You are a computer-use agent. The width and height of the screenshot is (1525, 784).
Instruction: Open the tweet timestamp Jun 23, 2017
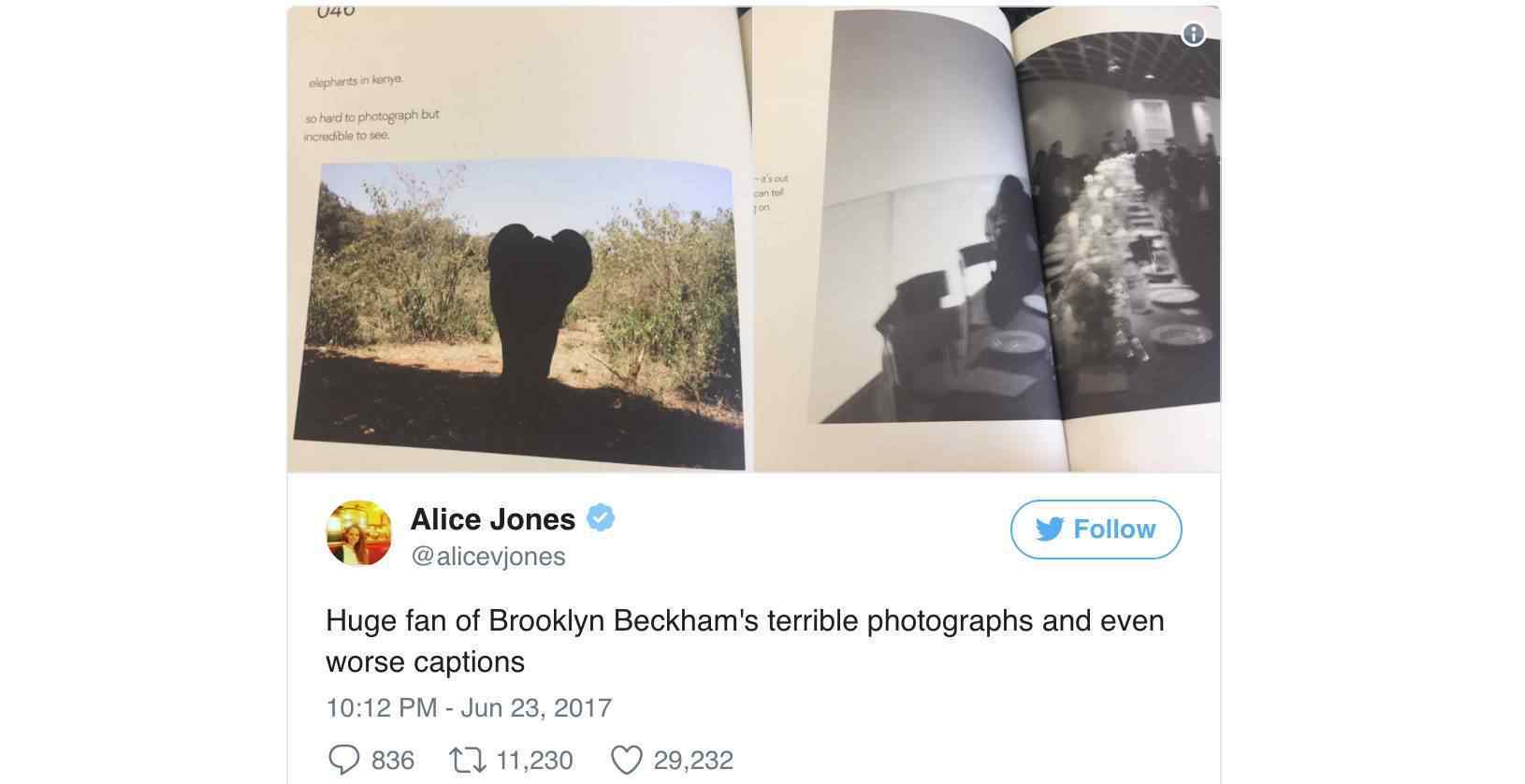[x=469, y=707]
